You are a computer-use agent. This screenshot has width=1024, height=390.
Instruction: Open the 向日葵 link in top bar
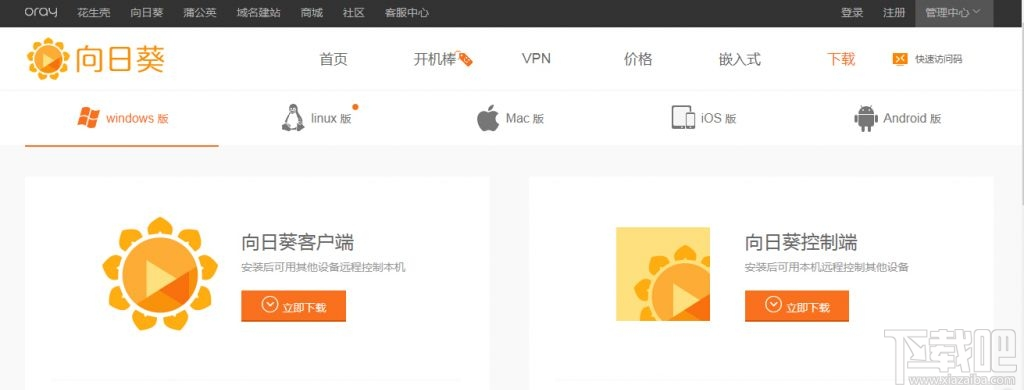point(146,12)
